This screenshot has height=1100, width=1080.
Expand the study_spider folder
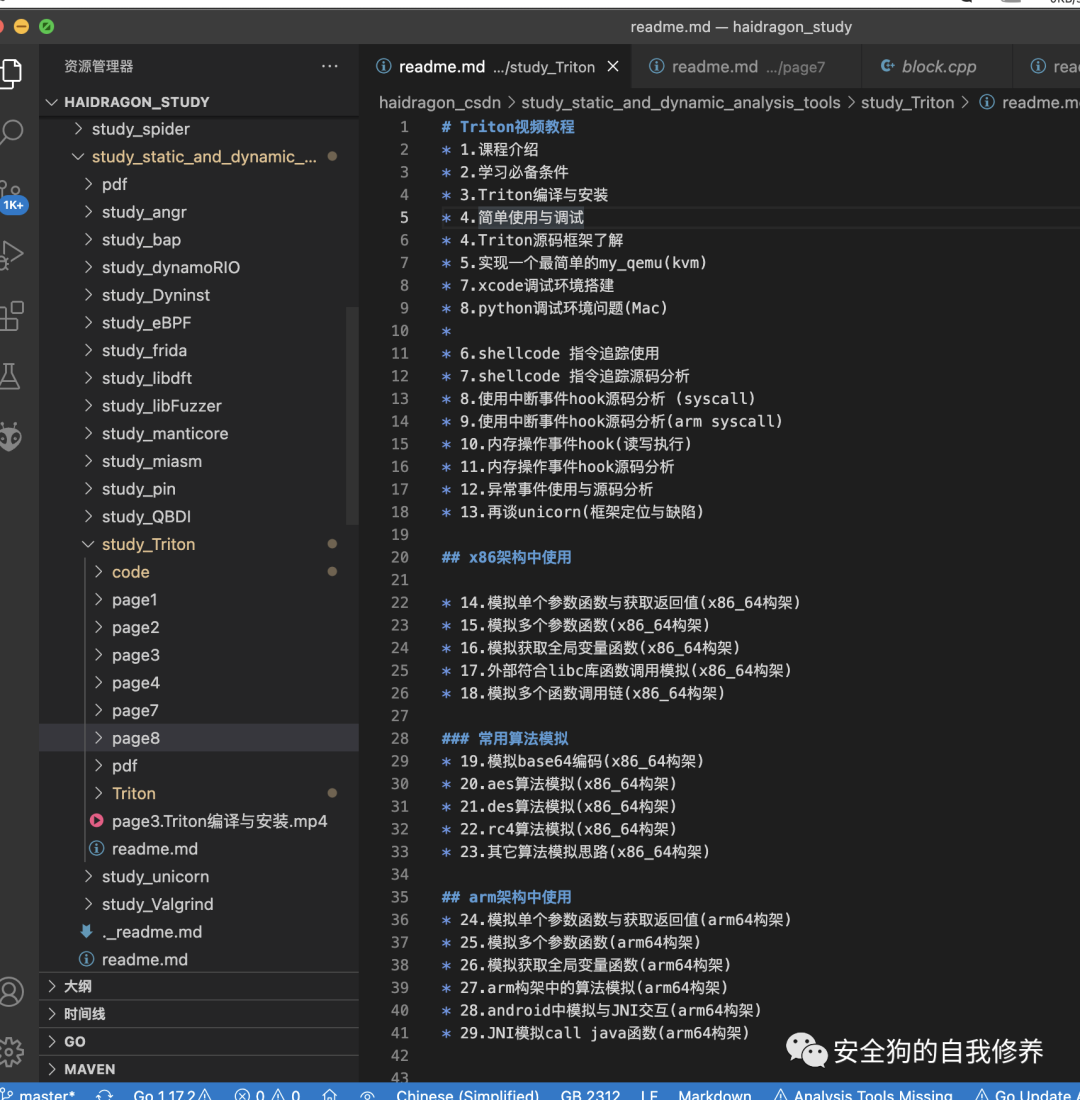click(x=199, y=129)
